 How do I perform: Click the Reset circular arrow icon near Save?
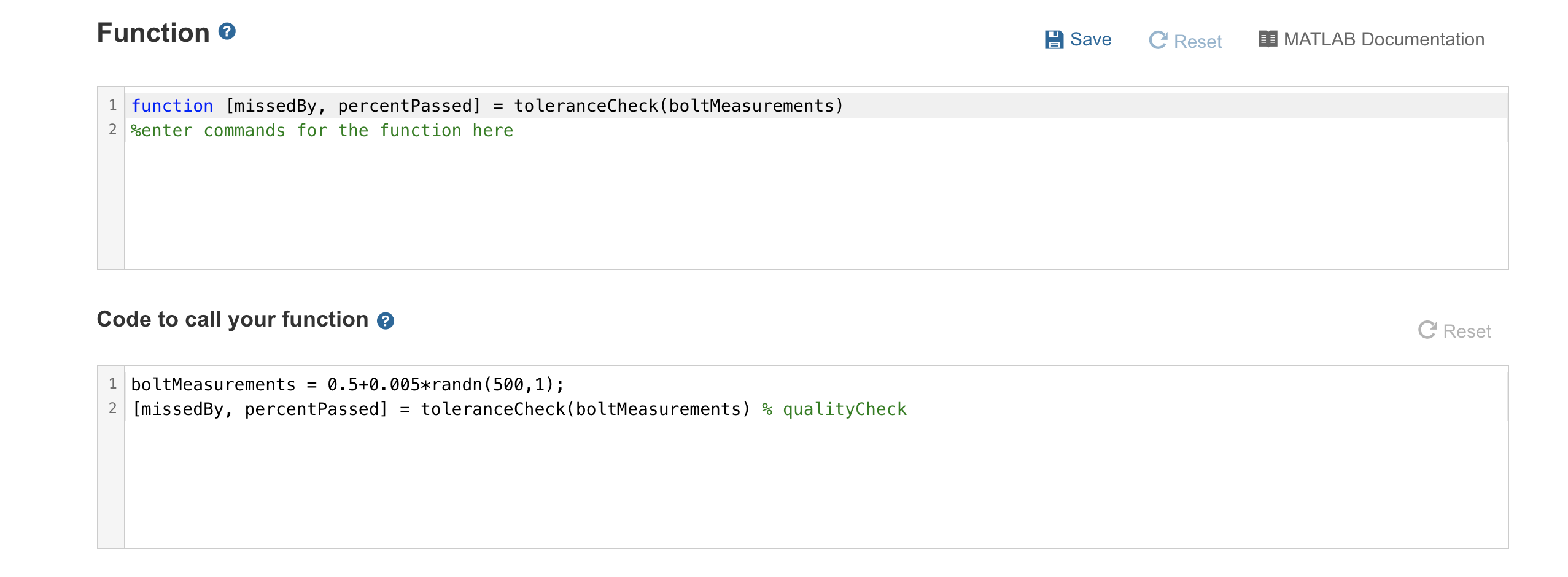pos(1158,41)
